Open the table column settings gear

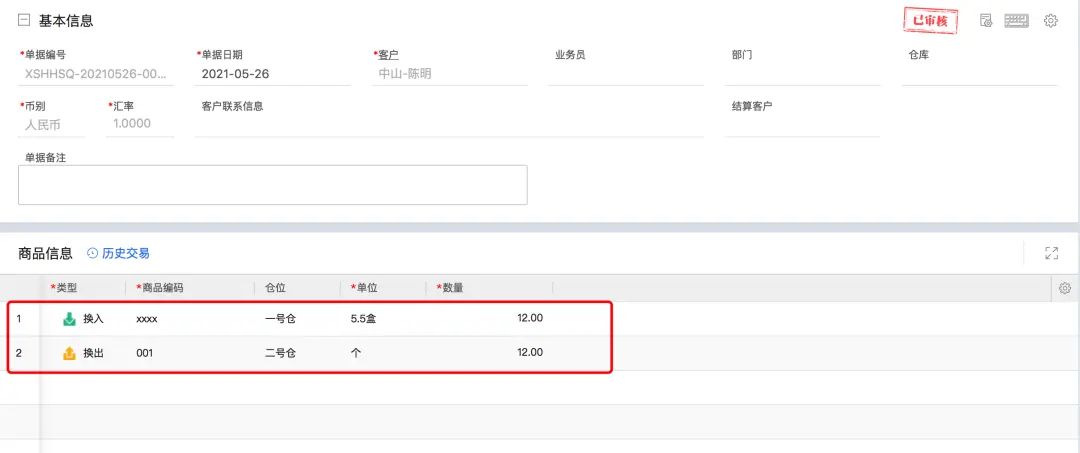1065,288
